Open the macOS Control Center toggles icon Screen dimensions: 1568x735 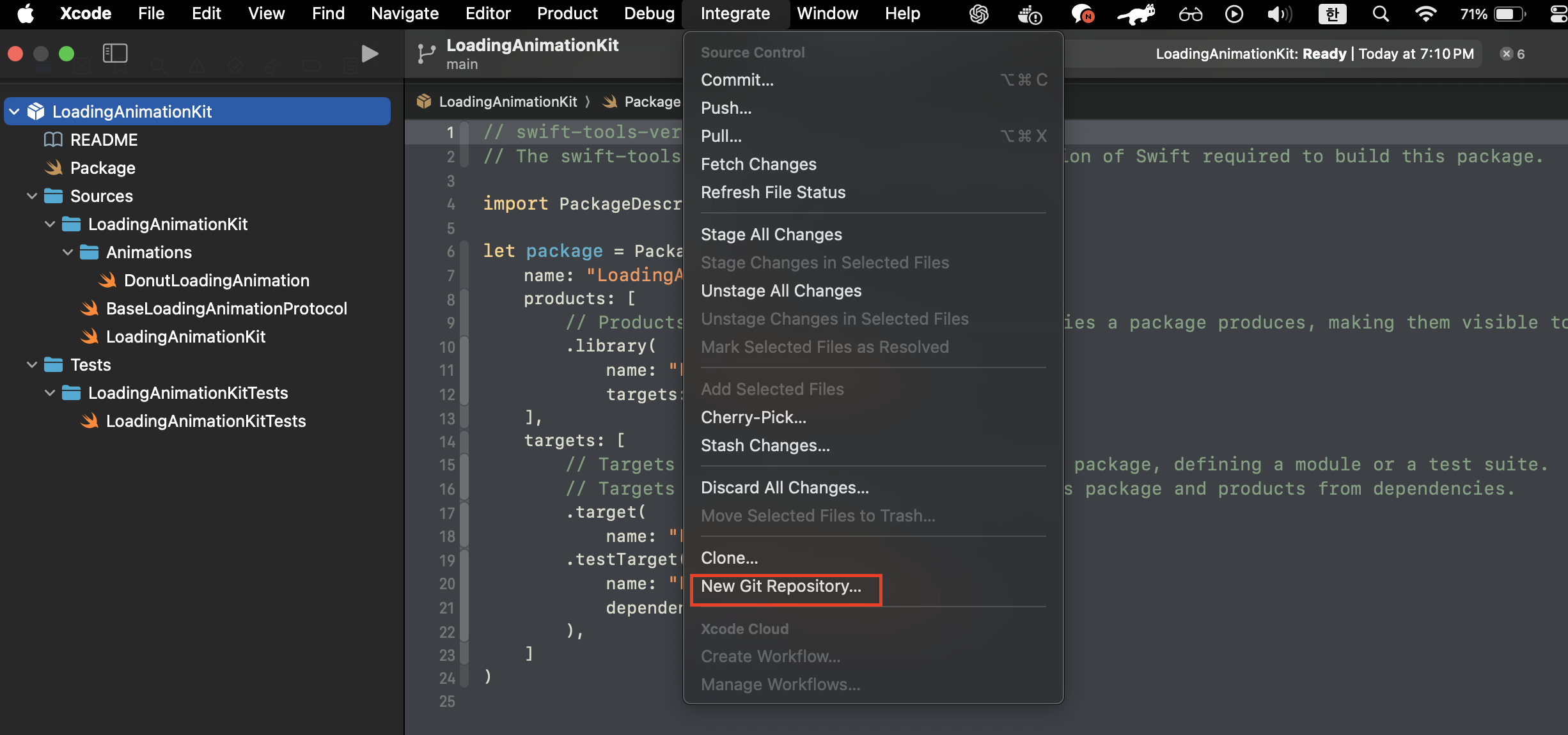(1558, 14)
